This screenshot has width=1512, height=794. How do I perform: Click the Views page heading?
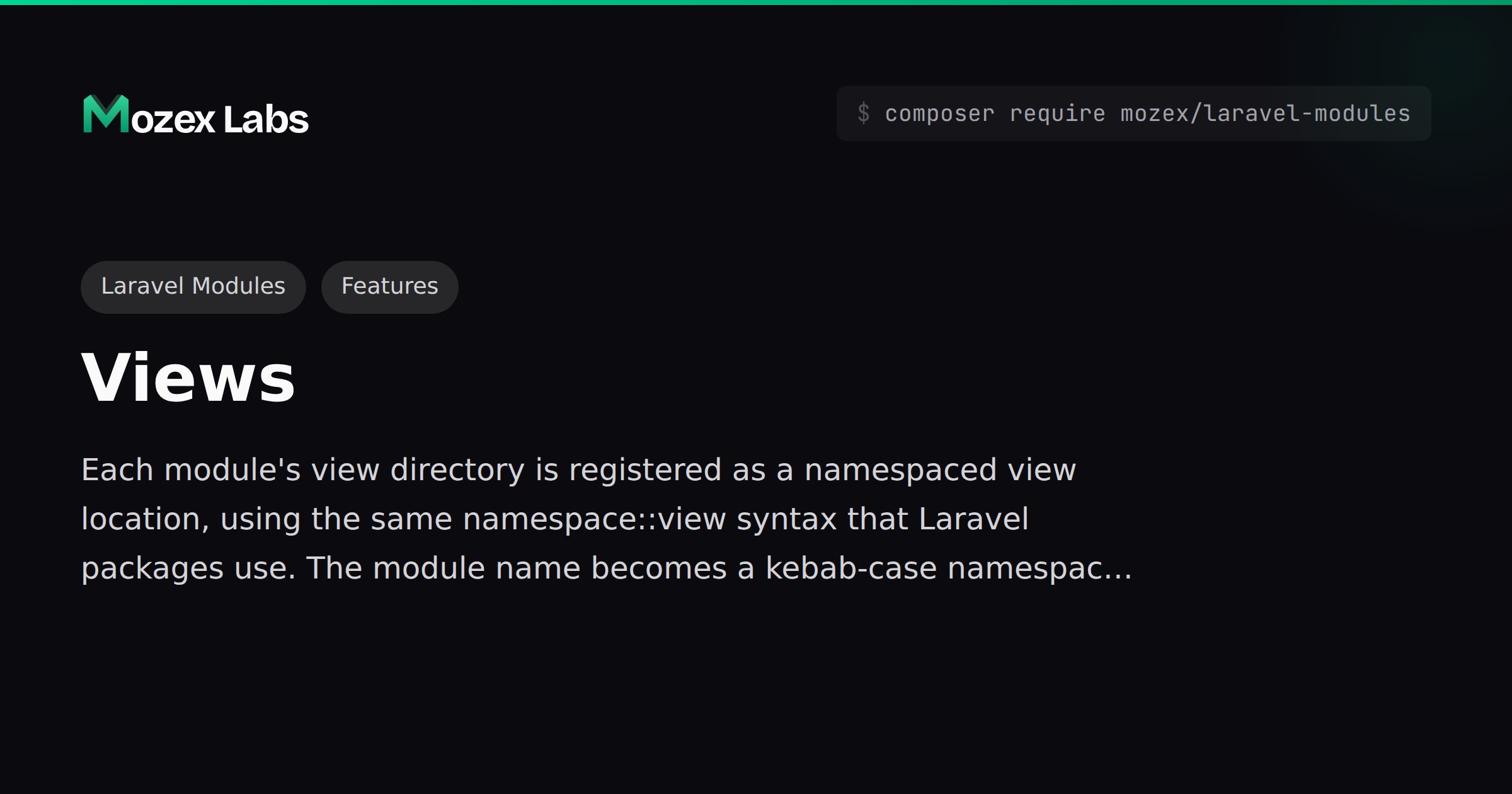(x=188, y=377)
